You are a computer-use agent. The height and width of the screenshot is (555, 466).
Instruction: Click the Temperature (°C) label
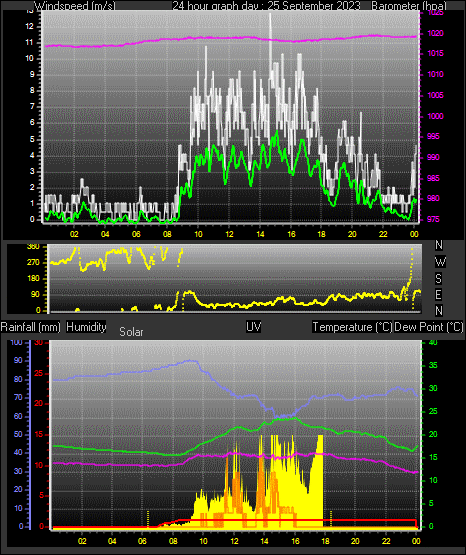(x=352, y=327)
